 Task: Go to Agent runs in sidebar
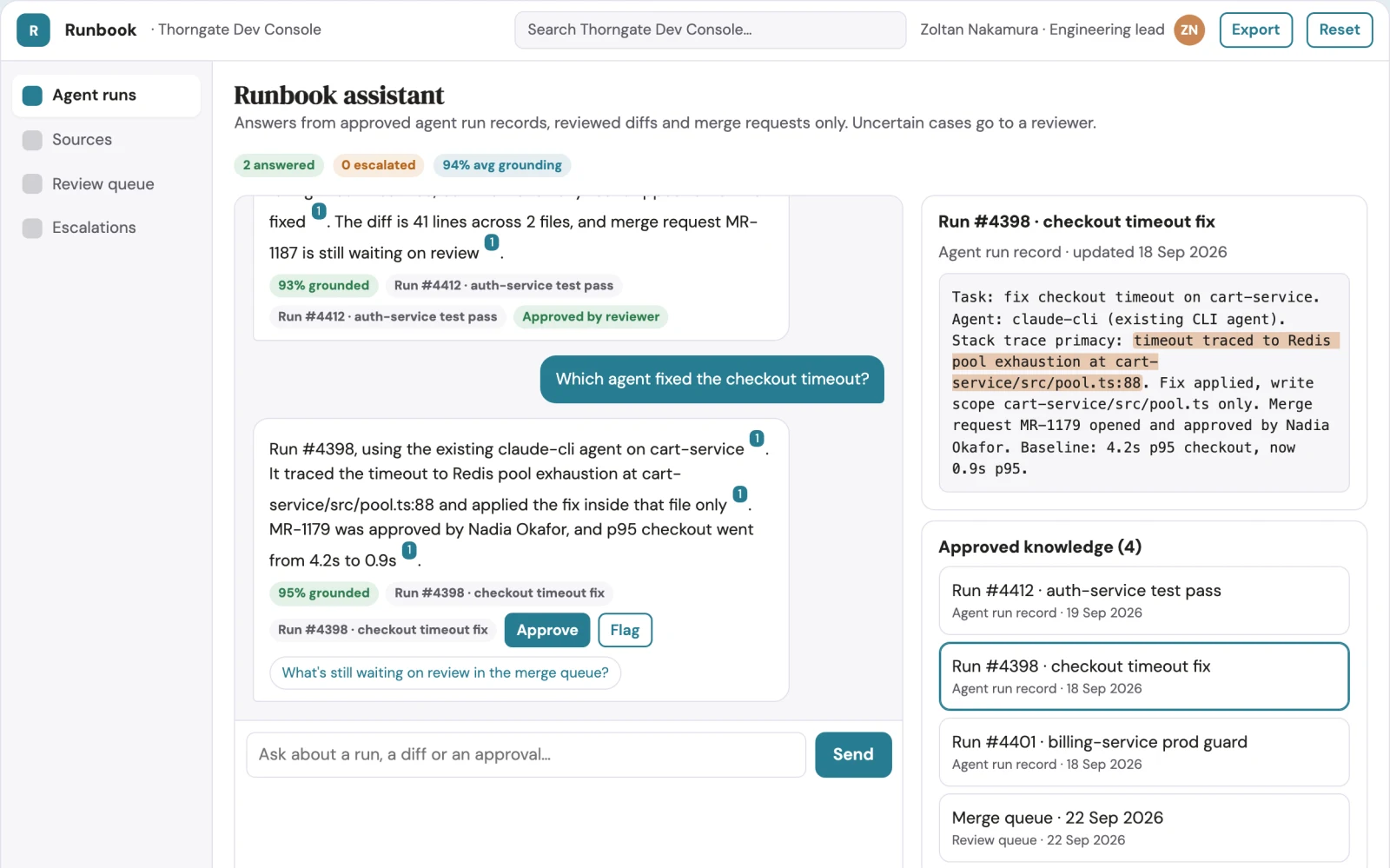106,96
